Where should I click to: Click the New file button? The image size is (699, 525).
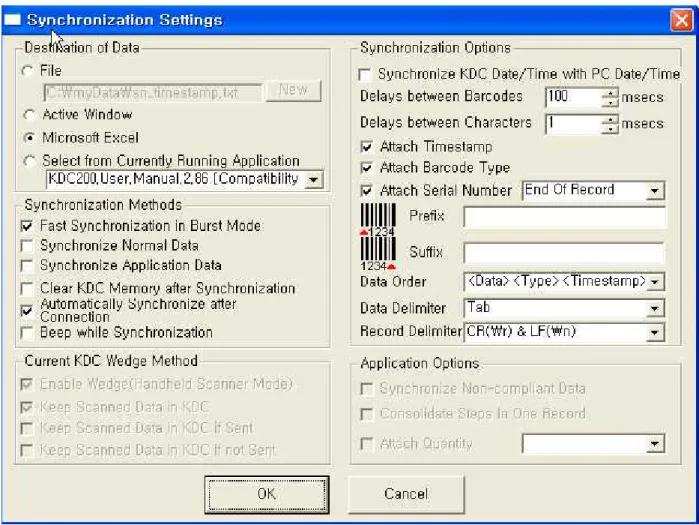pos(293,90)
